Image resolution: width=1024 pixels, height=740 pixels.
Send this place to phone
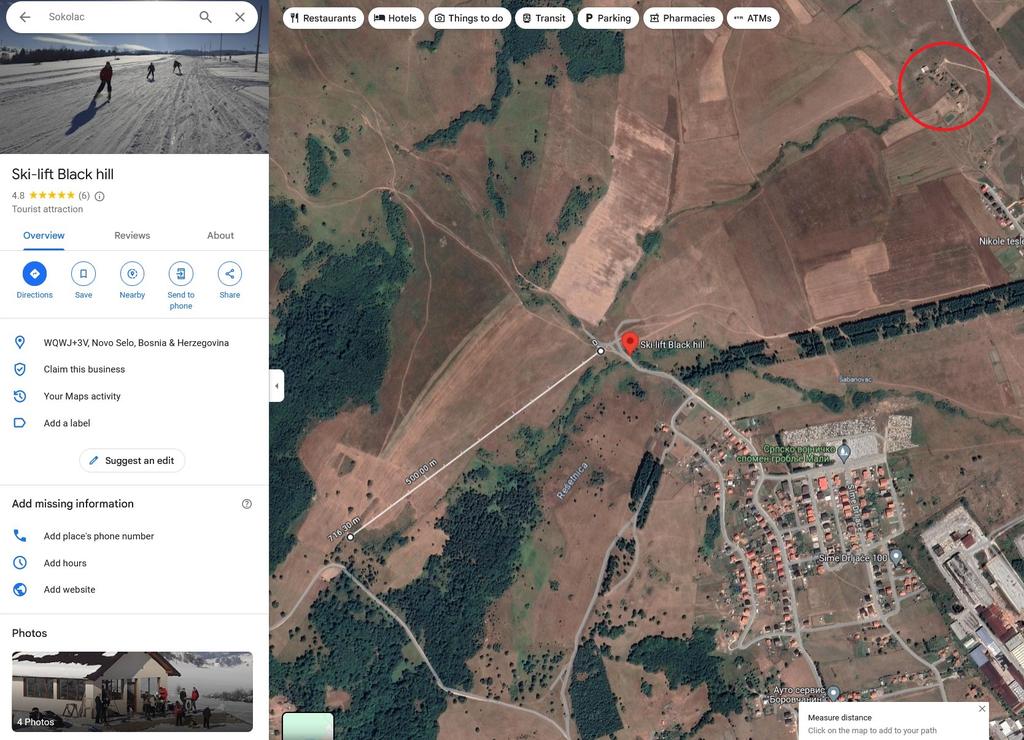[x=181, y=274]
